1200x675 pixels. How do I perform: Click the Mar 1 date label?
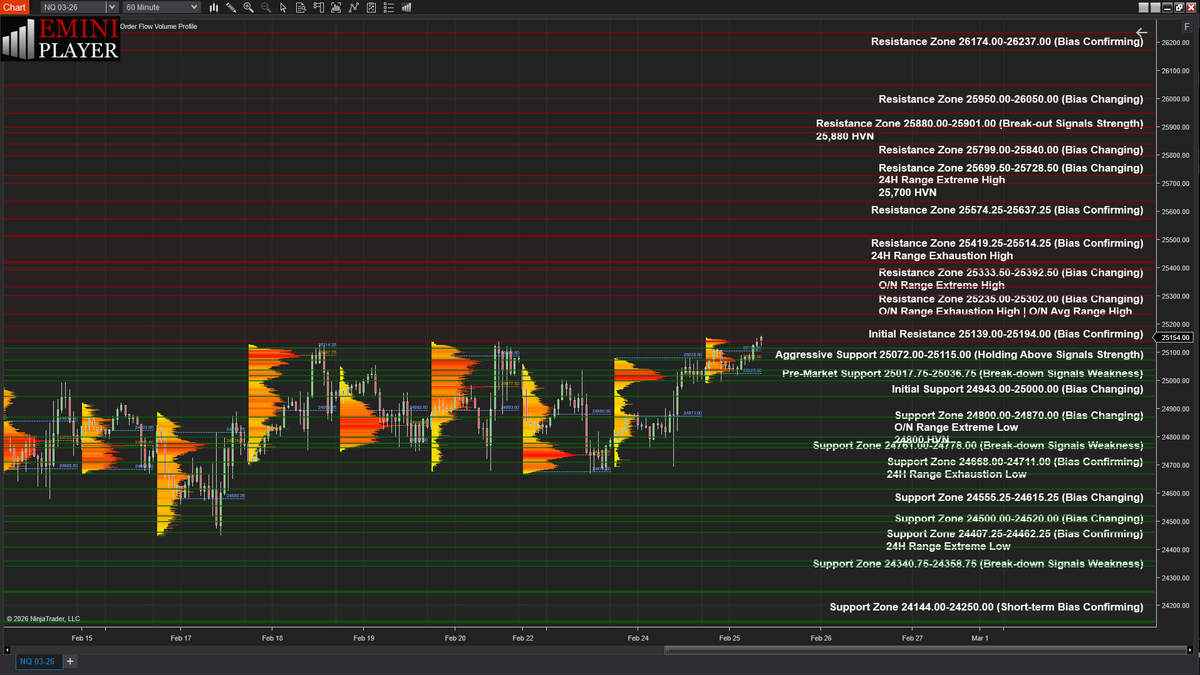(980, 637)
